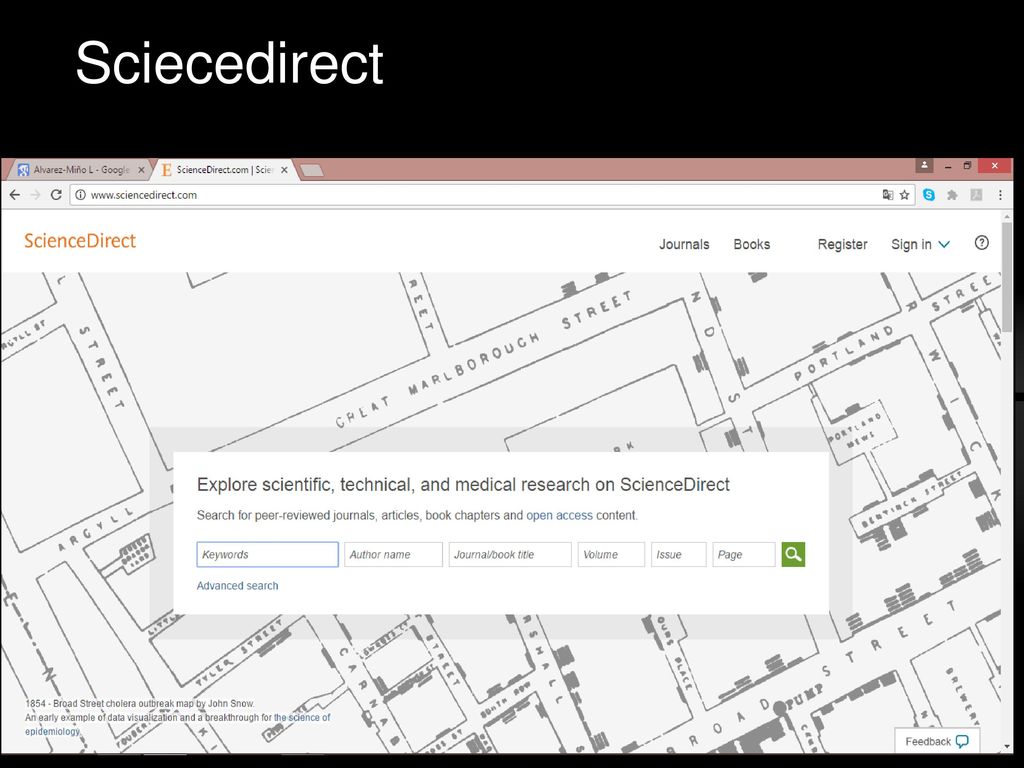
Task: Click the puzzle-piece extension icon
Action: pyautogui.click(x=952, y=195)
